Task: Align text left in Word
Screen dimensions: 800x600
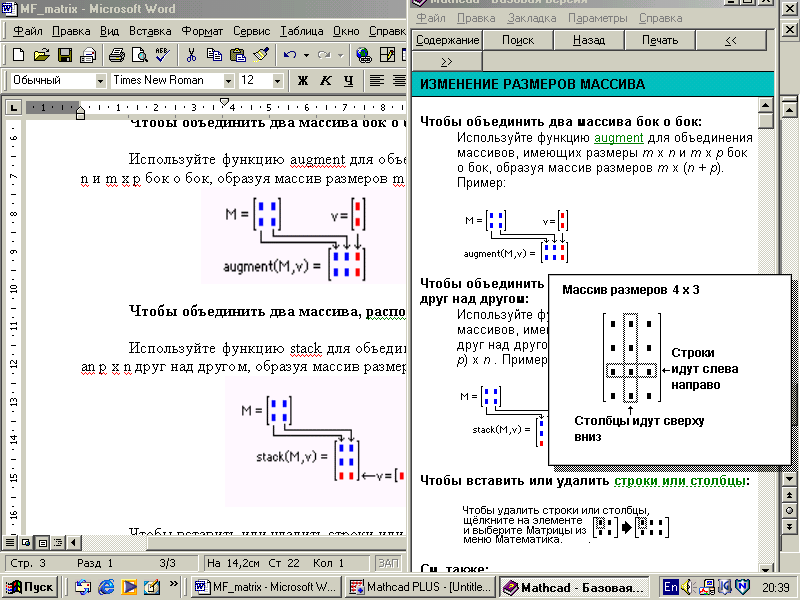Action: click(x=377, y=80)
